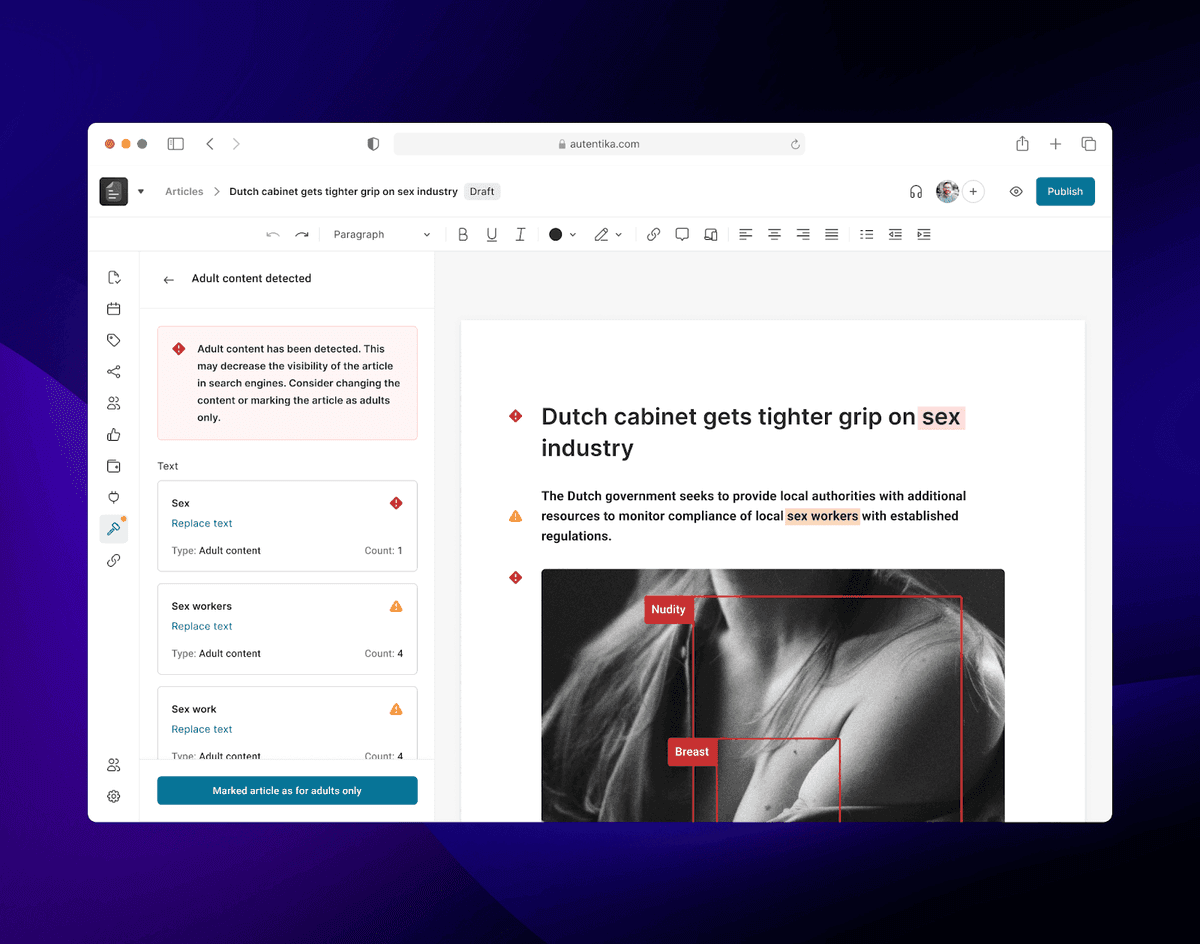Click Marked article as for adults only

287,790
